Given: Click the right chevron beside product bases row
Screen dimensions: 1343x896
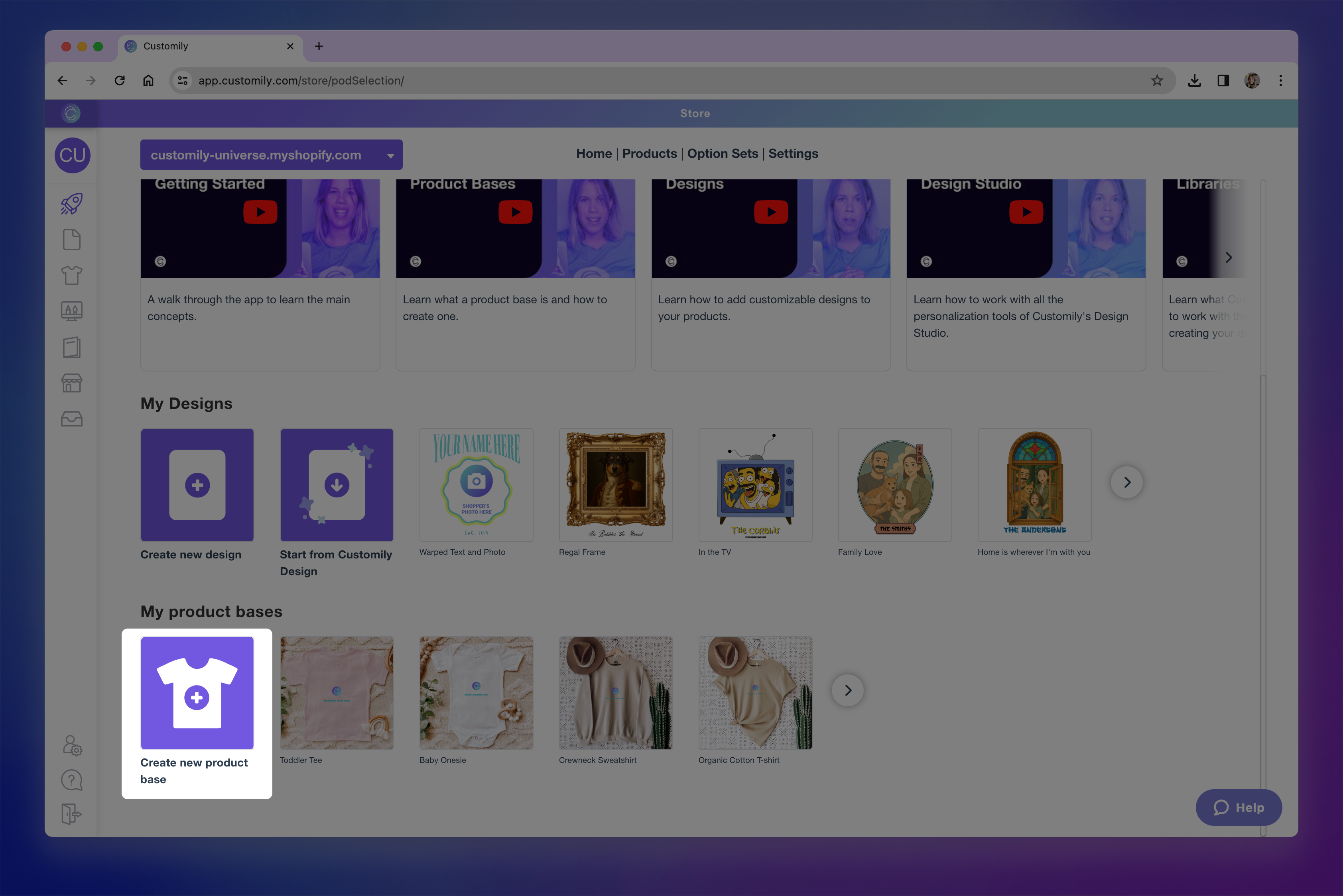Looking at the screenshot, I should (848, 690).
